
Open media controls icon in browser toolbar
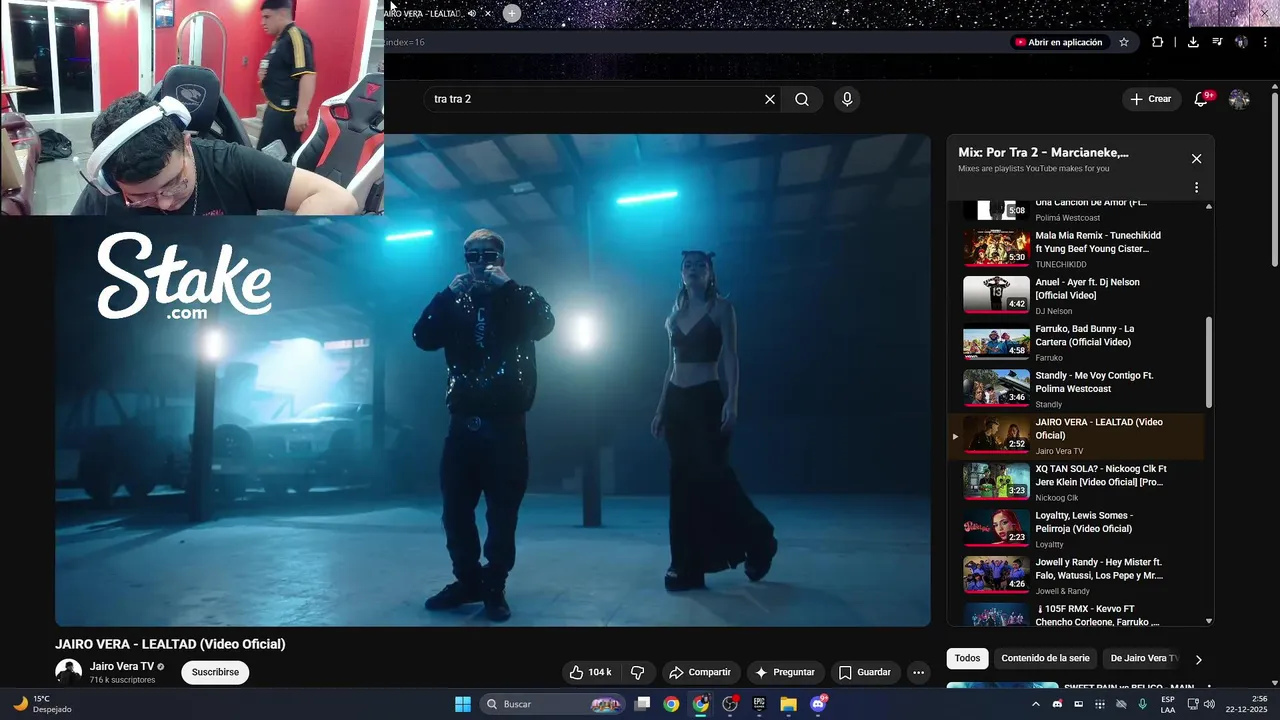(1217, 42)
